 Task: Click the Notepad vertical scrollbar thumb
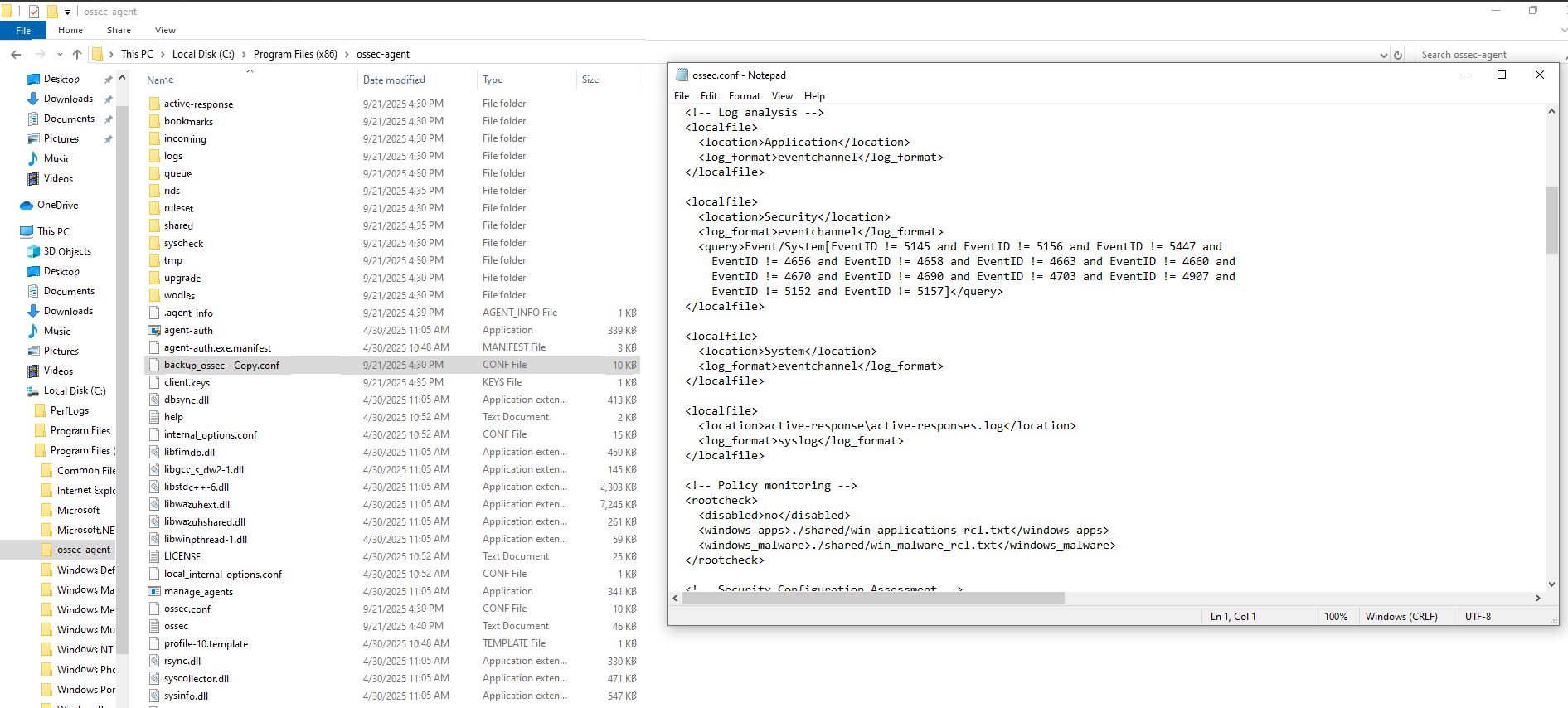click(1551, 220)
